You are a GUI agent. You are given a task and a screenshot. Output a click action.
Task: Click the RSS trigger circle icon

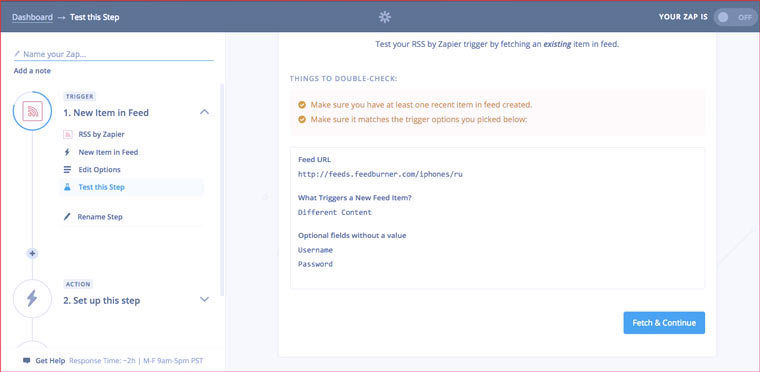click(32, 111)
